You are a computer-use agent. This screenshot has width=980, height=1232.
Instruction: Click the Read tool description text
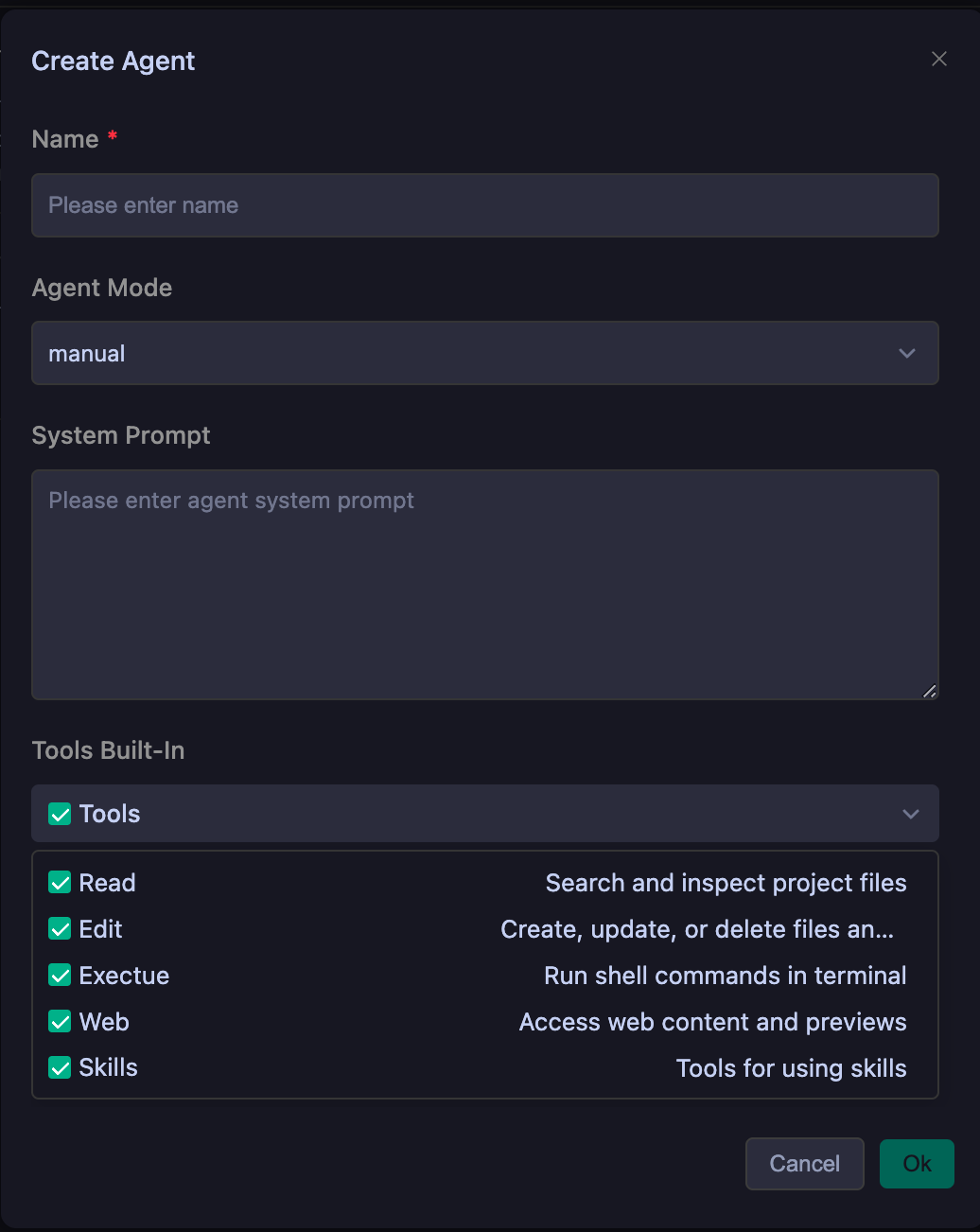coord(726,882)
